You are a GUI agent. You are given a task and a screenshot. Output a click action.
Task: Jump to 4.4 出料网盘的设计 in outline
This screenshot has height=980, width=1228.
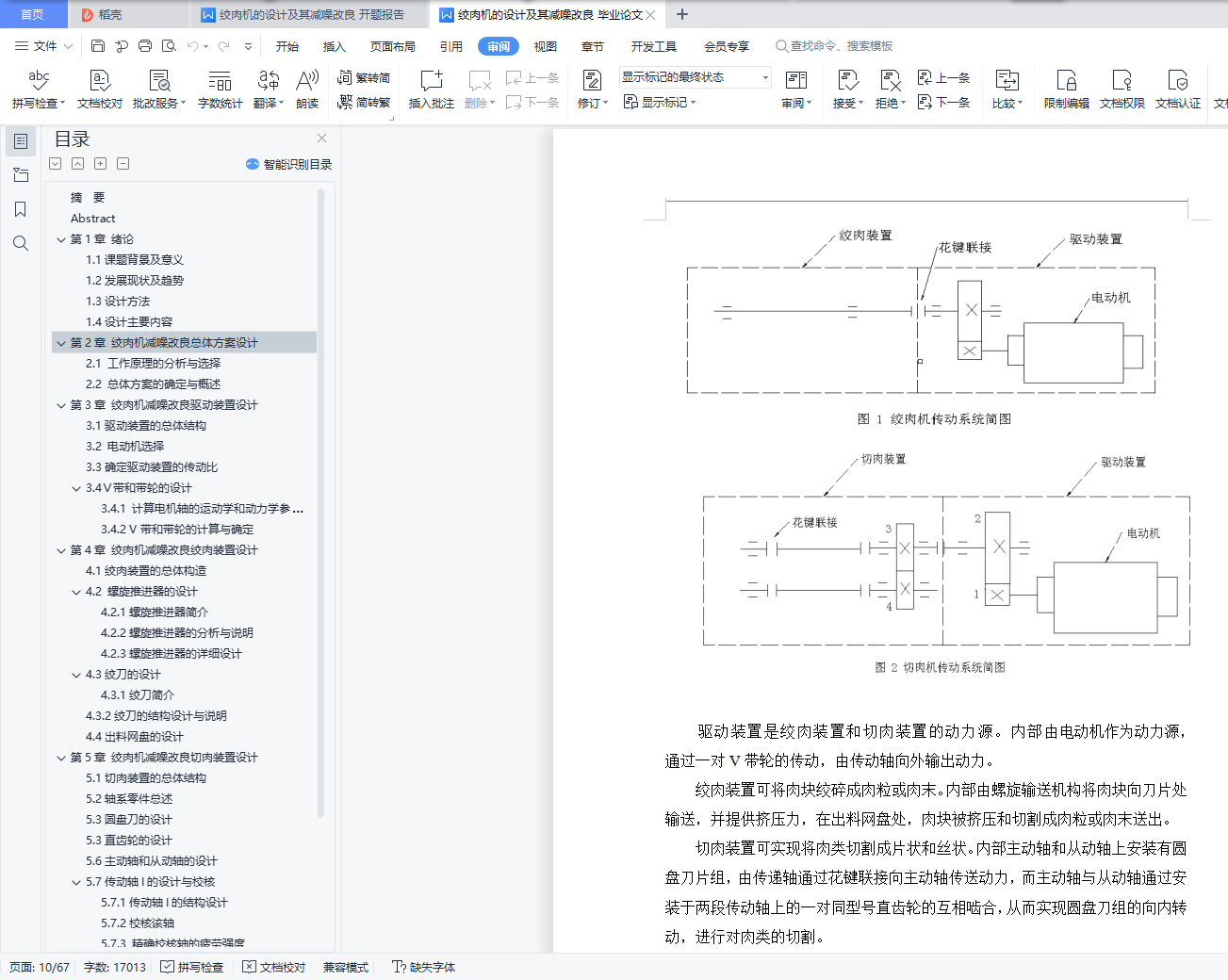(135, 737)
